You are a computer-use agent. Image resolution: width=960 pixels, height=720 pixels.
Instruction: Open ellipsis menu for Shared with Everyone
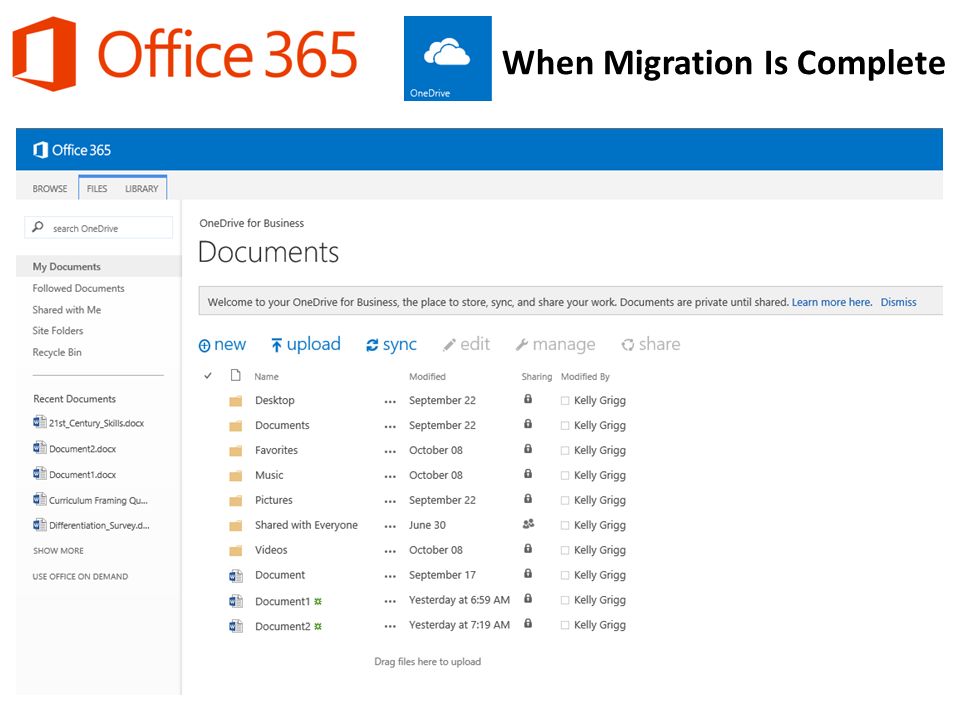390,527
